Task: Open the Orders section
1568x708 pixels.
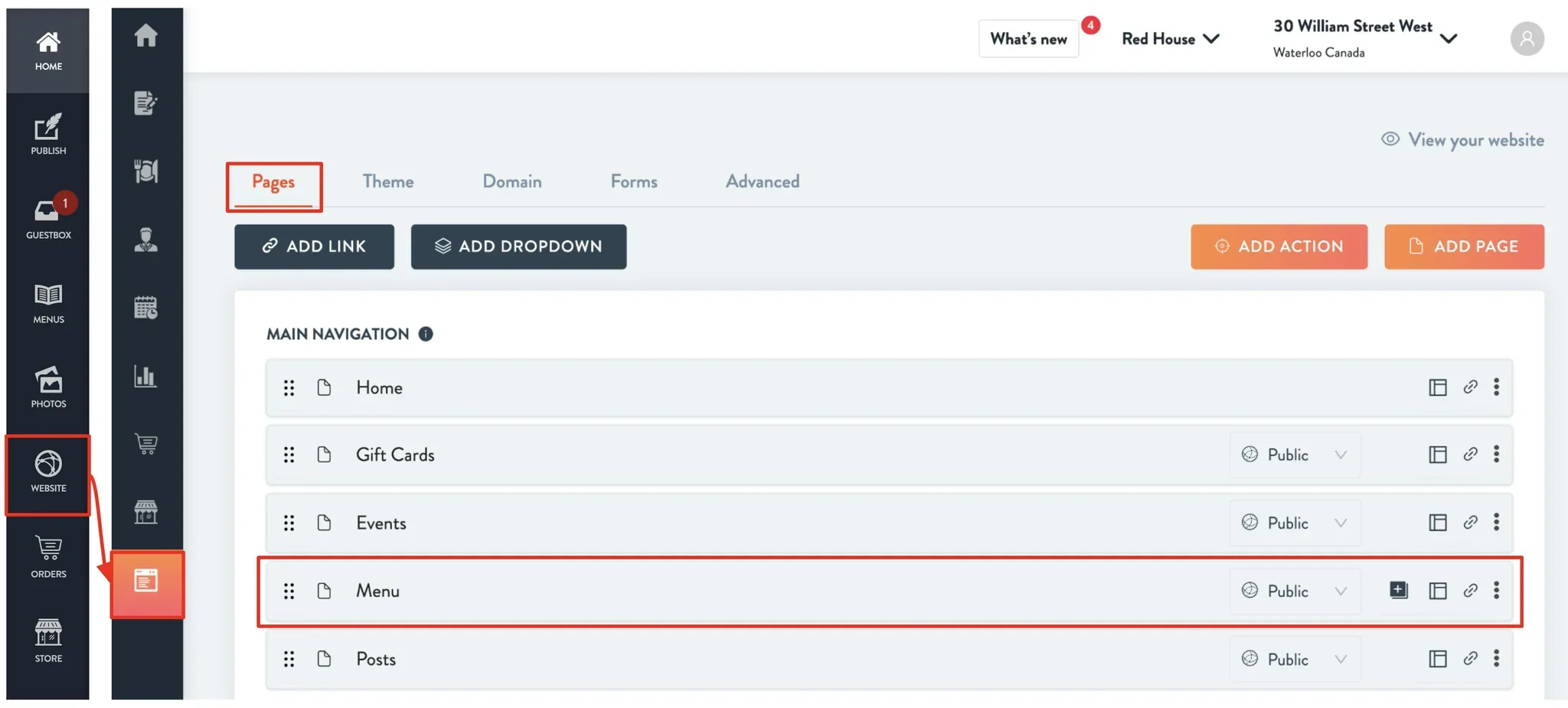Action: [x=48, y=557]
